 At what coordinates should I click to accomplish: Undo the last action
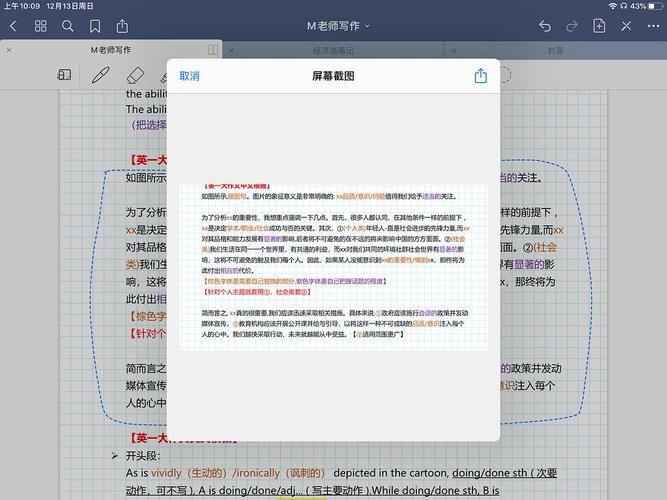tap(545, 26)
